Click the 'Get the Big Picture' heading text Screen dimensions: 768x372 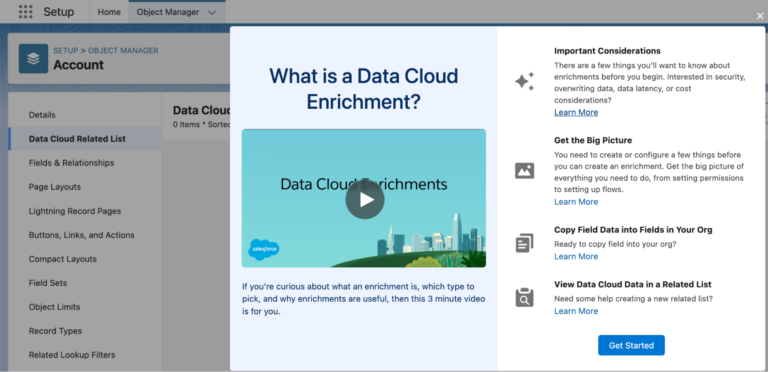click(x=593, y=140)
